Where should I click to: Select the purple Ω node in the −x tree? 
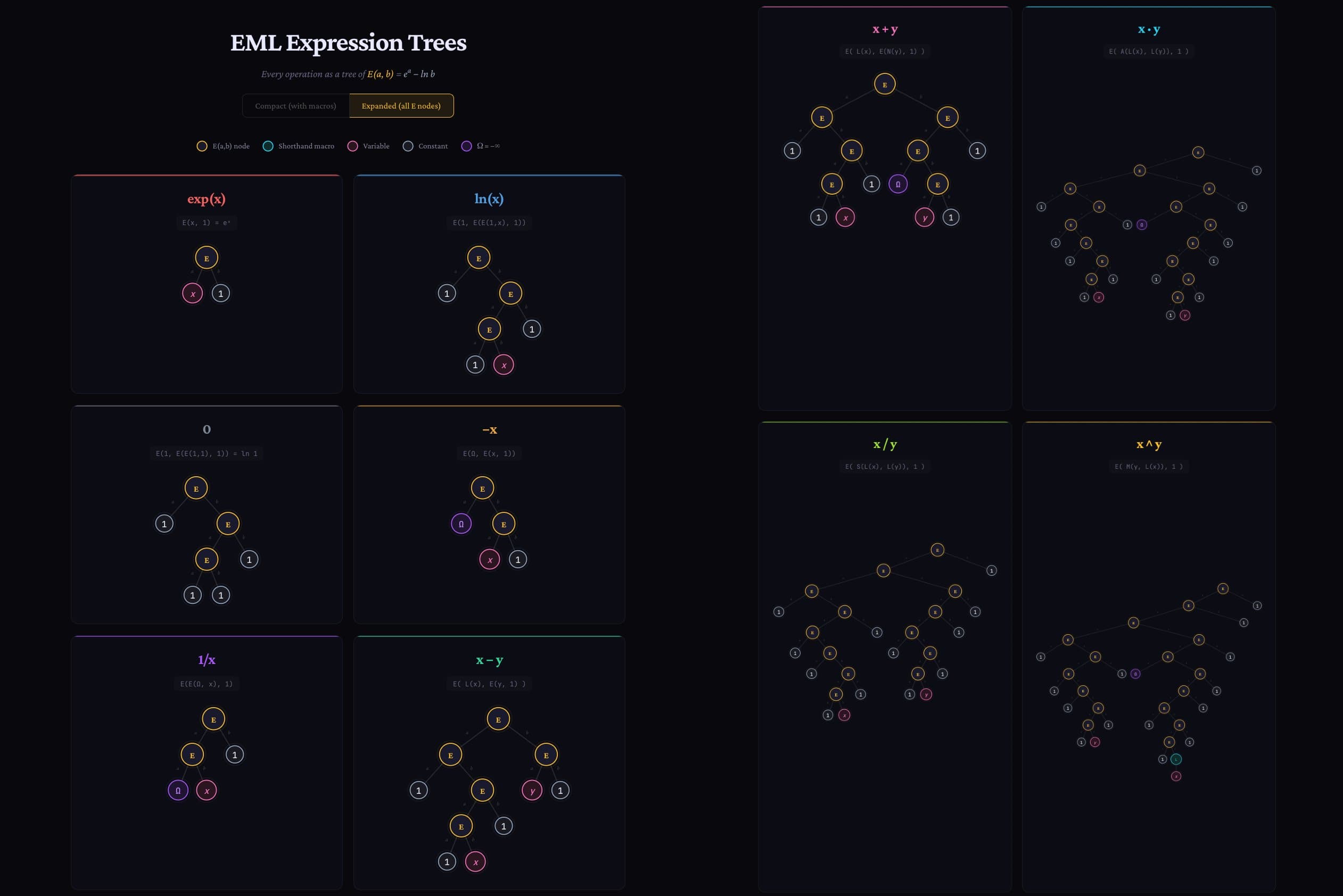coord(461,523)
